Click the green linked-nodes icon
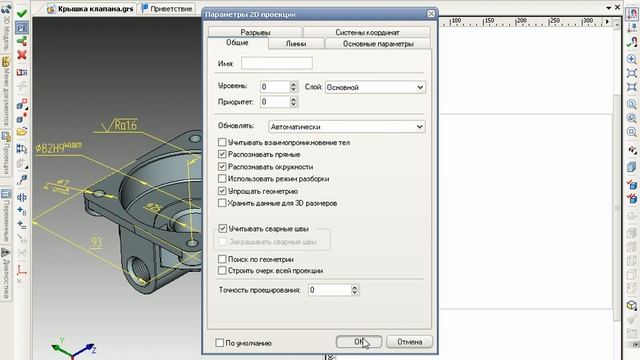 coord(22,41)
